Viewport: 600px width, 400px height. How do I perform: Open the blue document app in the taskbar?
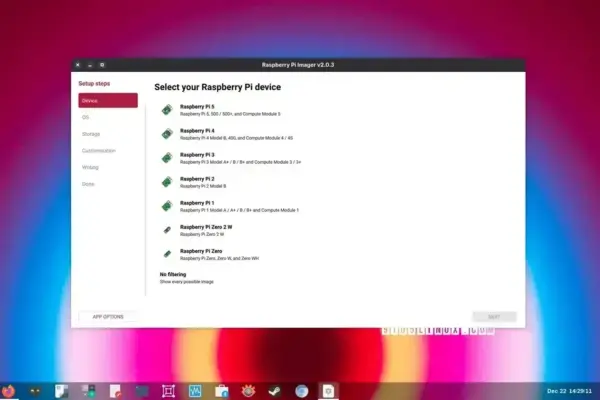point(62,391)
